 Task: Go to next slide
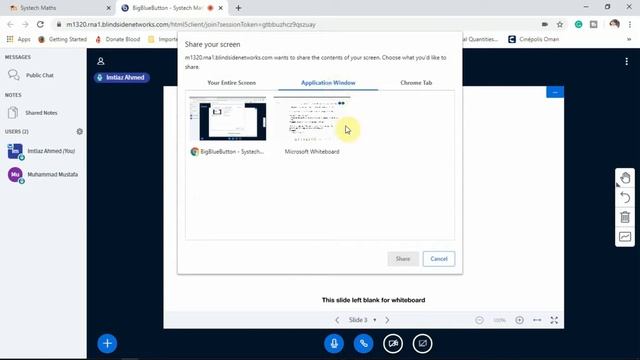(387, 320)
